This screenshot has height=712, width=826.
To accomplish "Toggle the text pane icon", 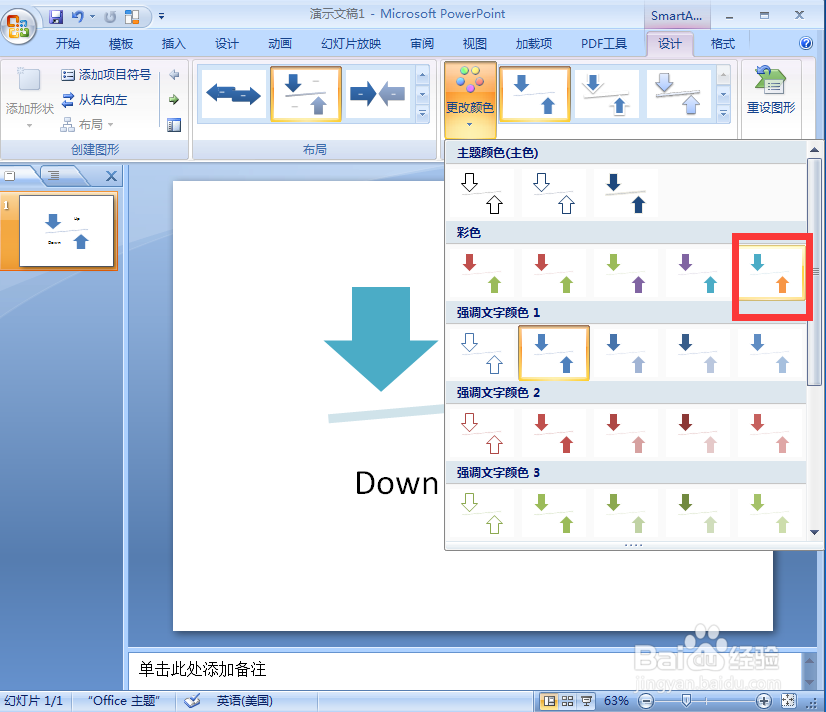I will click(x=174, y=125).
